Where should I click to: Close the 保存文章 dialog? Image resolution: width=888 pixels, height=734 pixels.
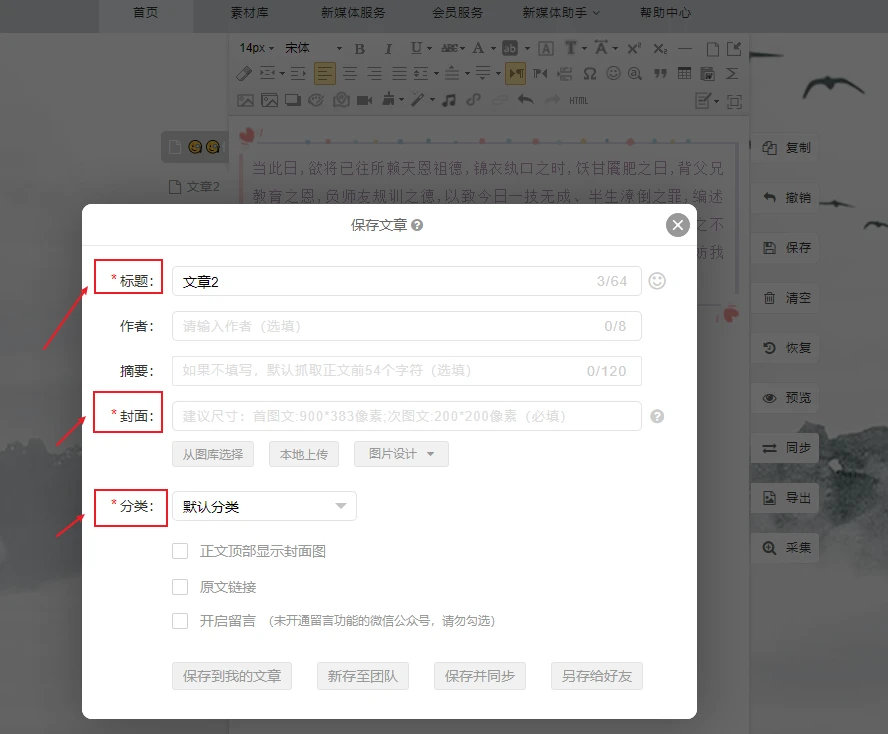(678, 225)
